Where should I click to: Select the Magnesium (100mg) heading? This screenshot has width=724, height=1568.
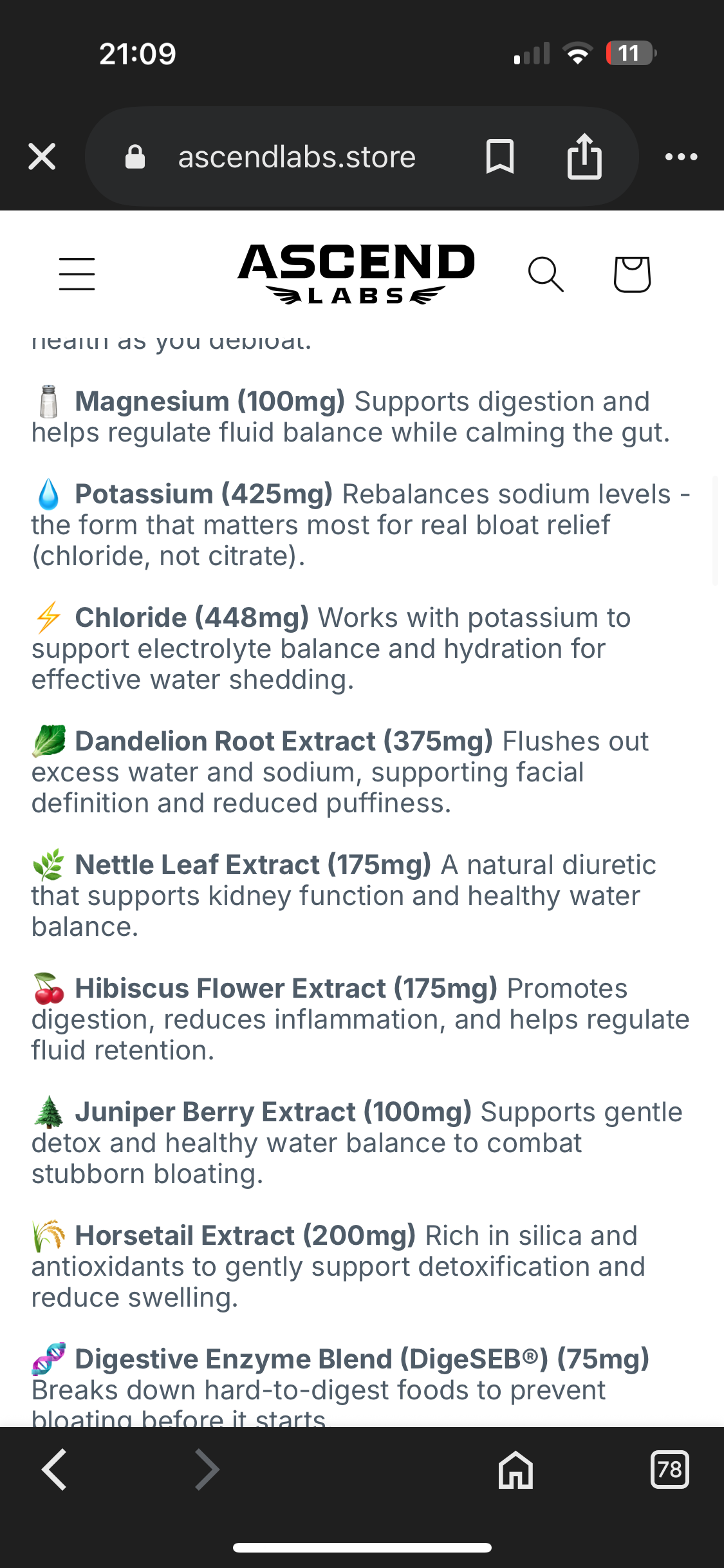(210, 401)
